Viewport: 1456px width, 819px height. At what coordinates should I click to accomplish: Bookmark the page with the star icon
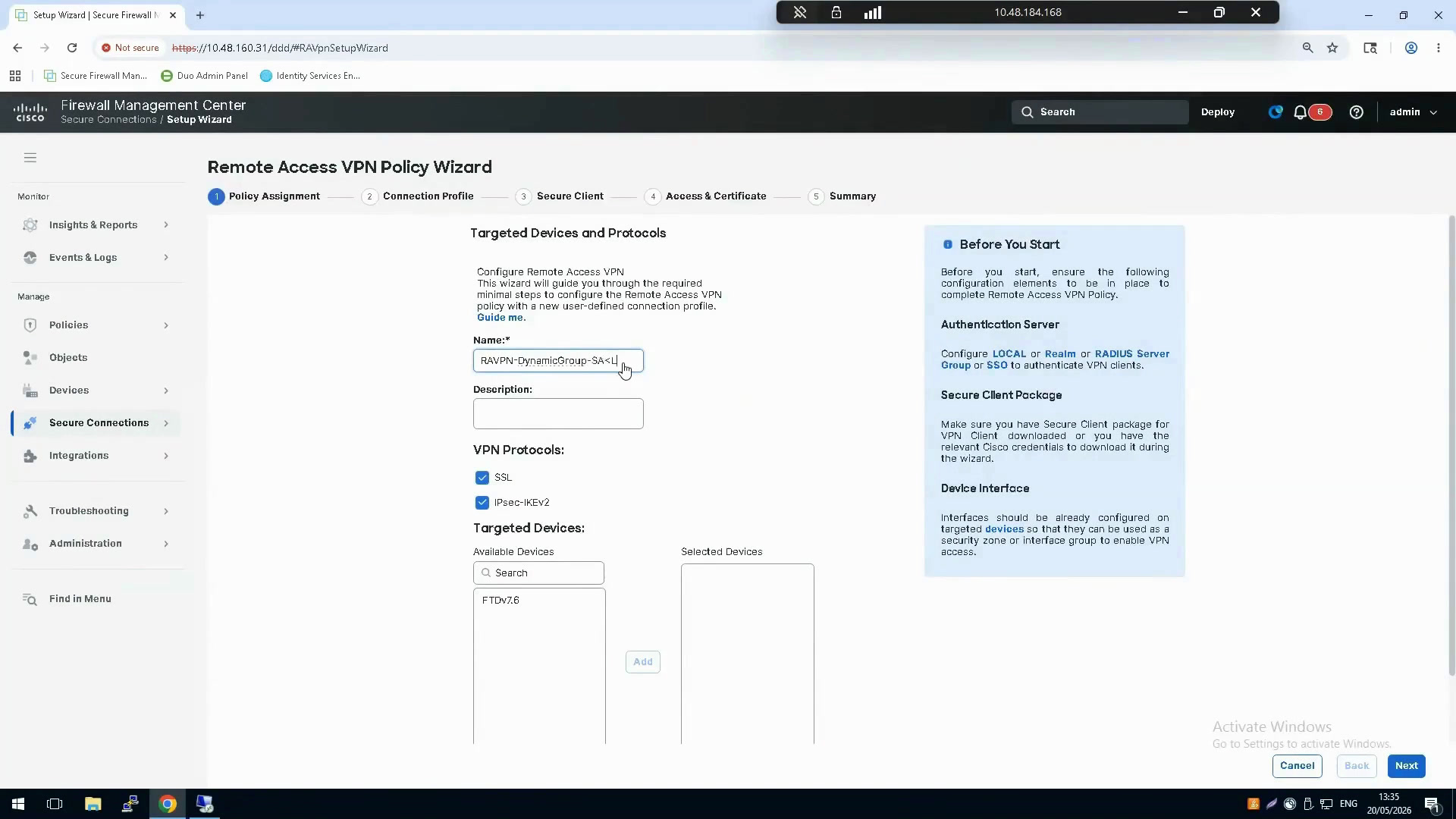[1332, 48]
